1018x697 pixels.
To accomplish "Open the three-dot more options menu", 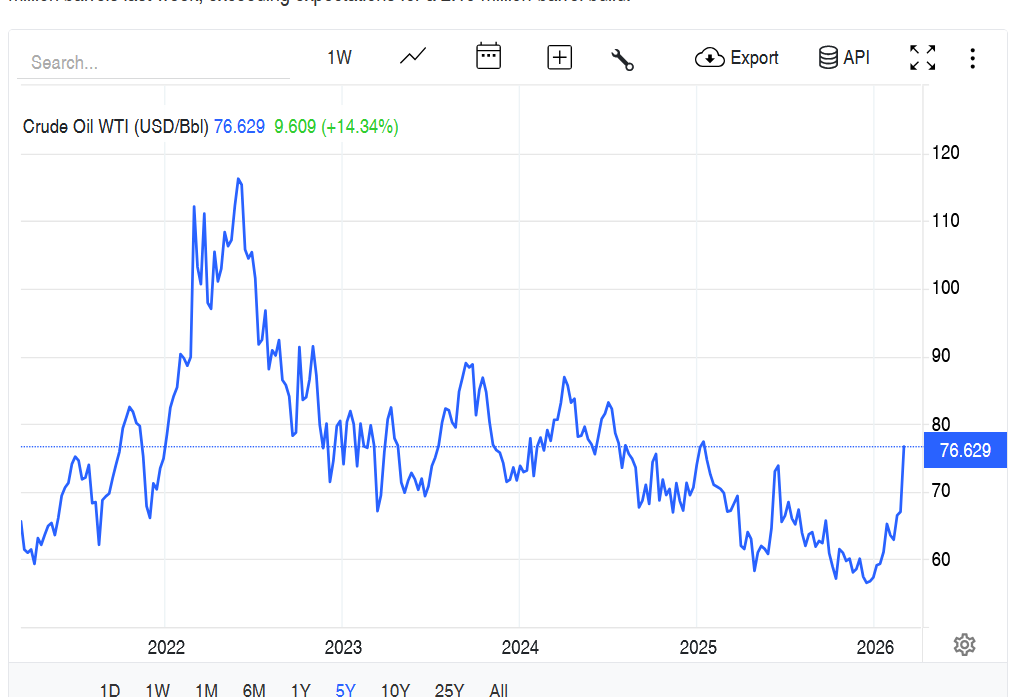I will click(972, 58).
